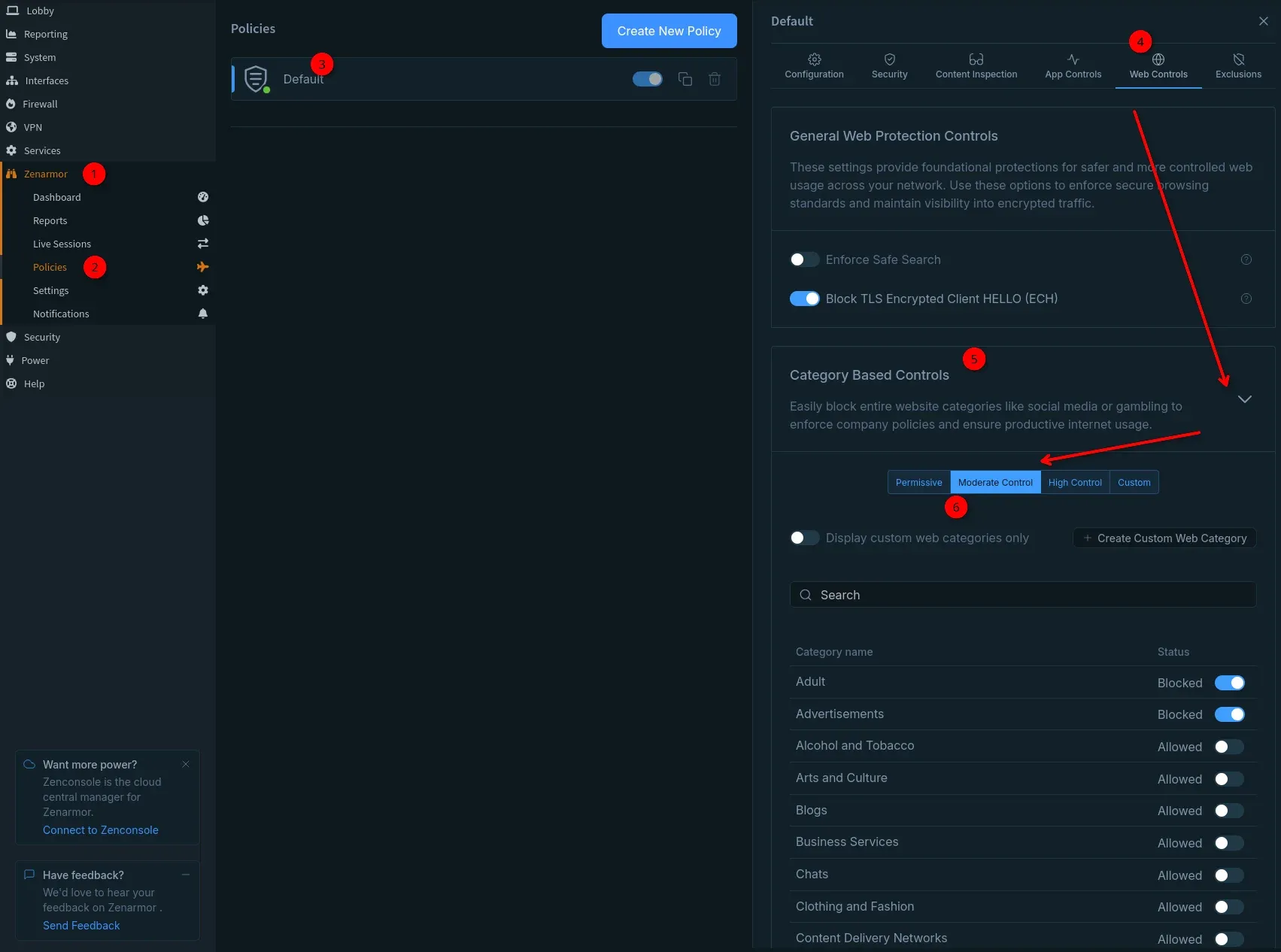Disable Block TLS Encrypted Client HELLO toggle
Viewport: 1281px width, 952px height.
(x=804, y=299)
